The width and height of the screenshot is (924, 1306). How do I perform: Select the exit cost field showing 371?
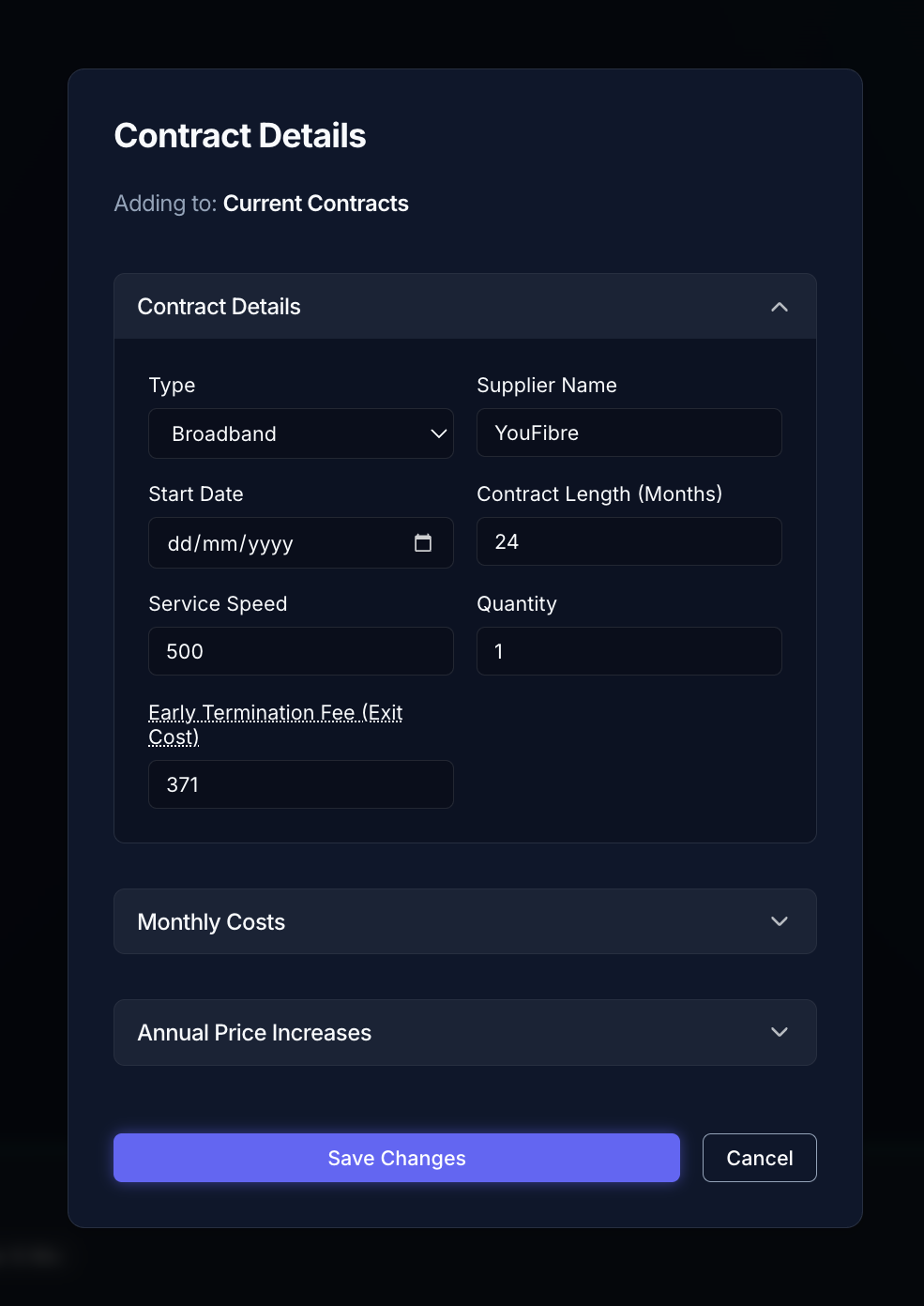[300, 784]
